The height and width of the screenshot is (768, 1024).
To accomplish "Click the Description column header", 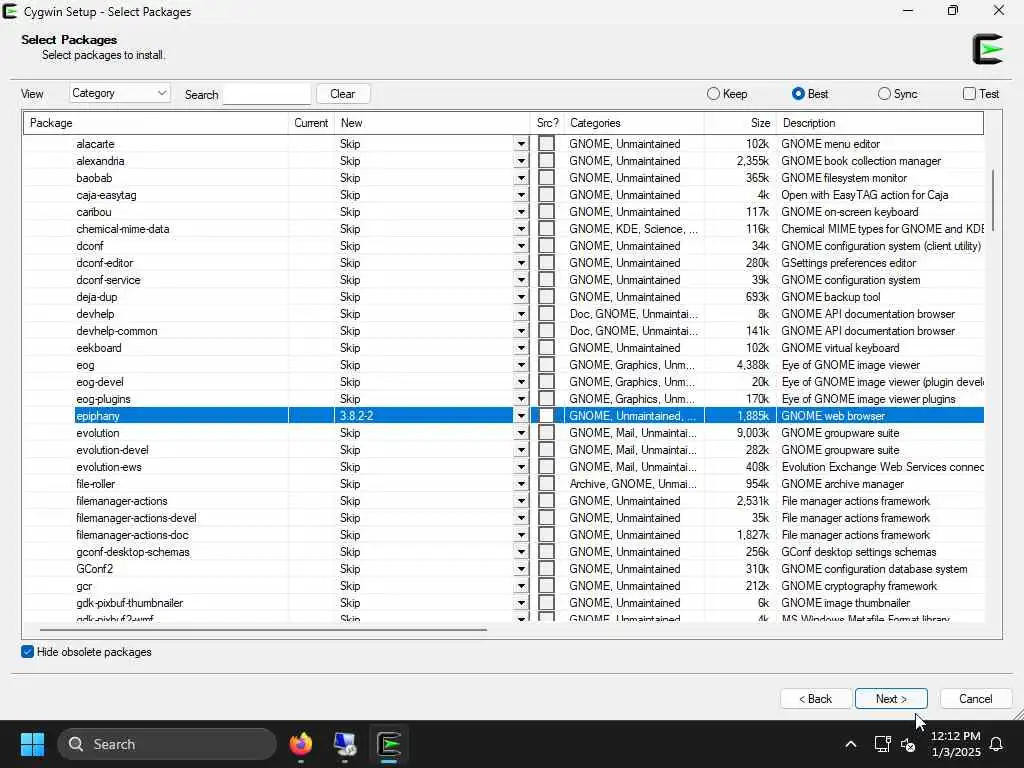I will (879, 123).
